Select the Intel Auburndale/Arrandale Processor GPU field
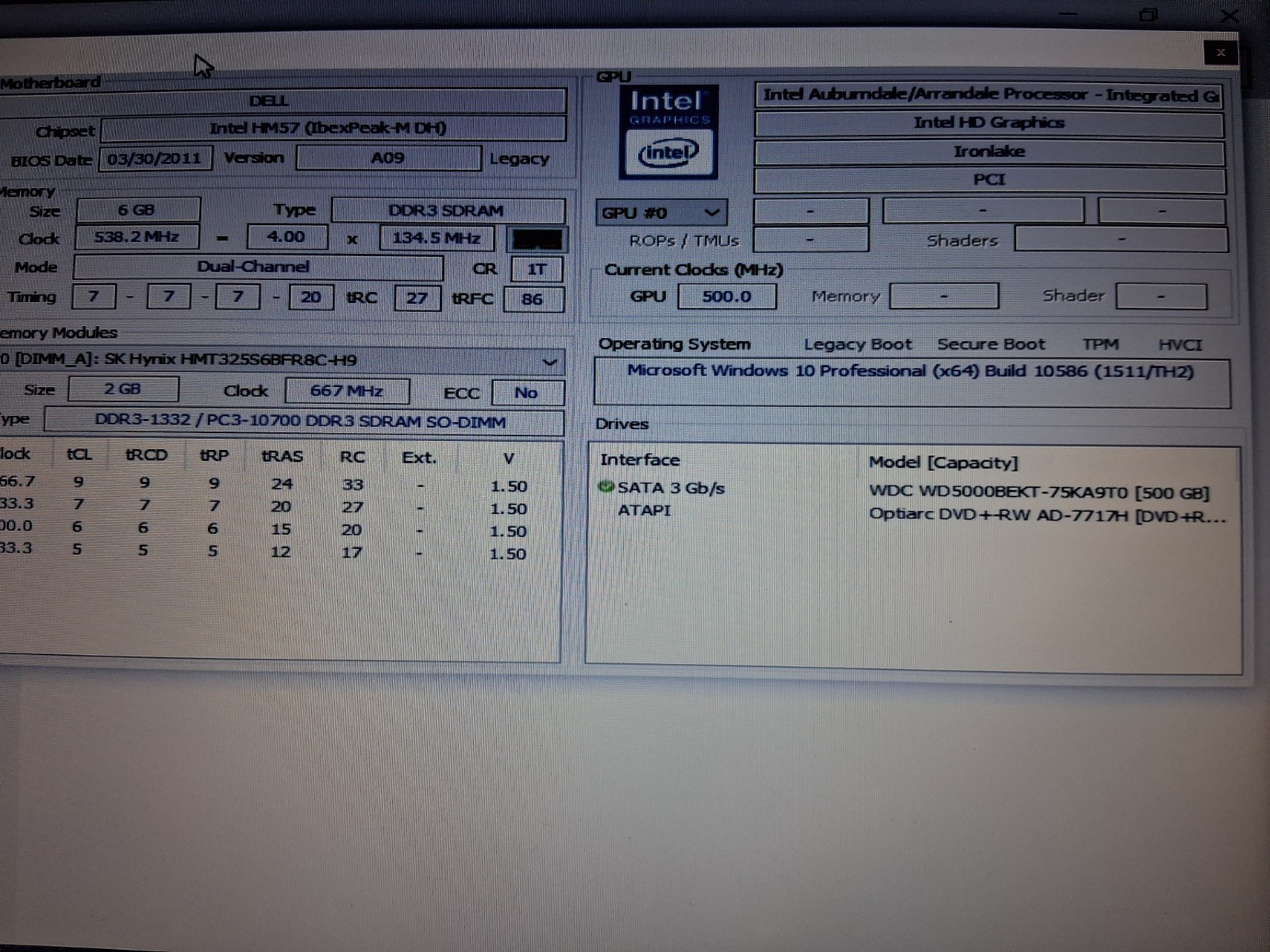Screen dimensions: 1270x952 [989, 95]
